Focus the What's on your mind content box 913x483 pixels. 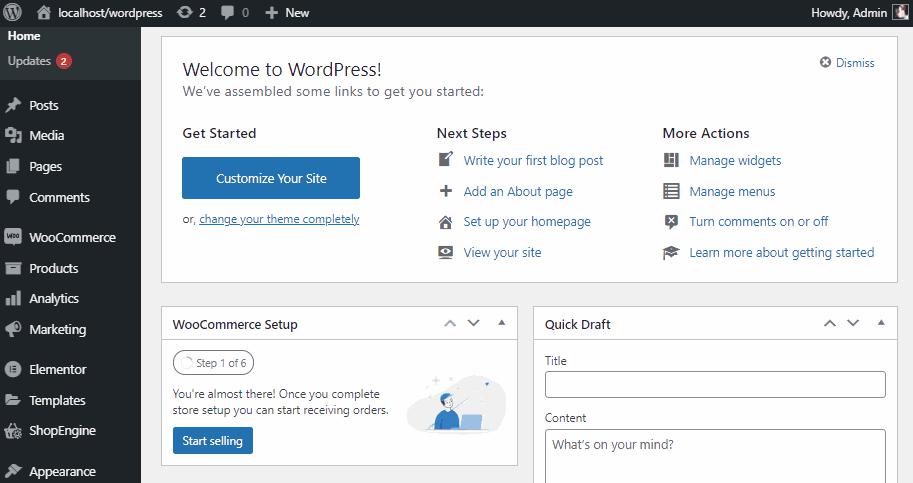coord(715,456)
